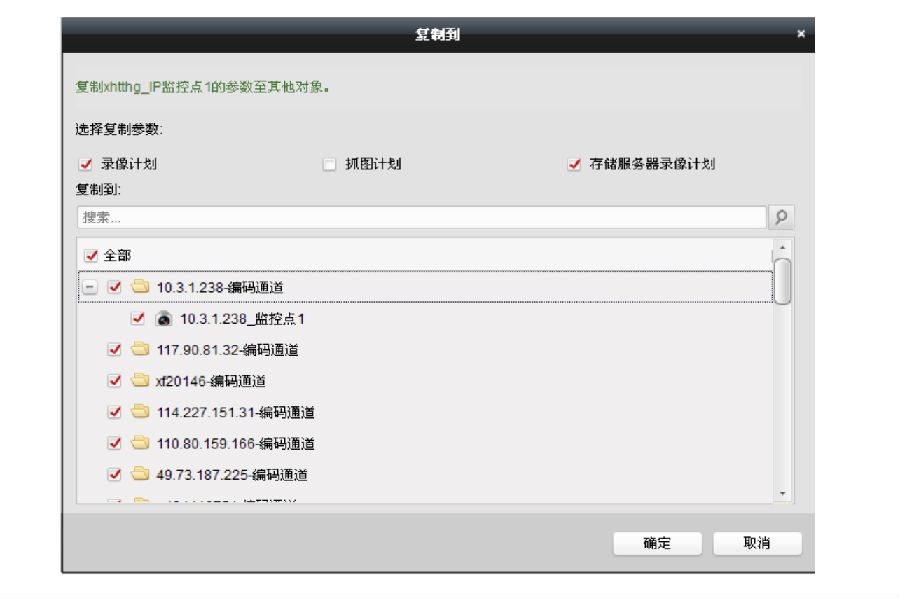Click inside the 搜索 search field

[x=300, y=214]
